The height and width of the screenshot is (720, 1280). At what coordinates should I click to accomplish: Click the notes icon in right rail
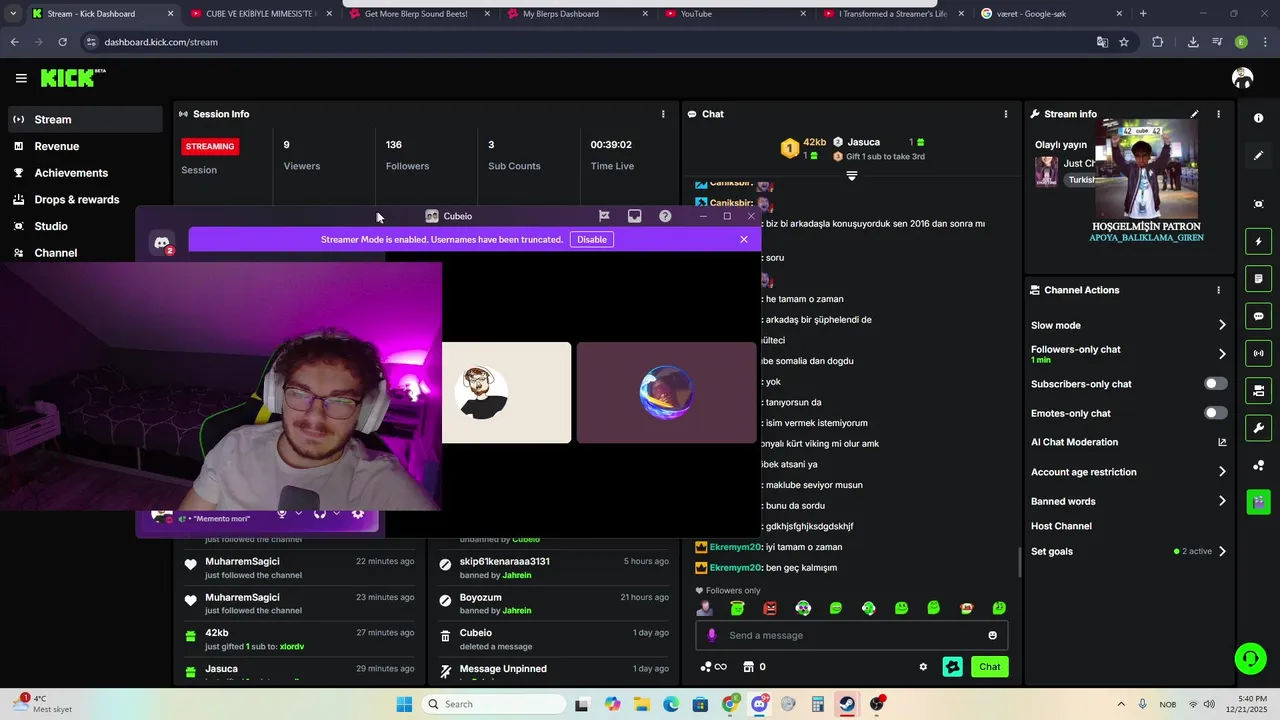coord(1258,278)
